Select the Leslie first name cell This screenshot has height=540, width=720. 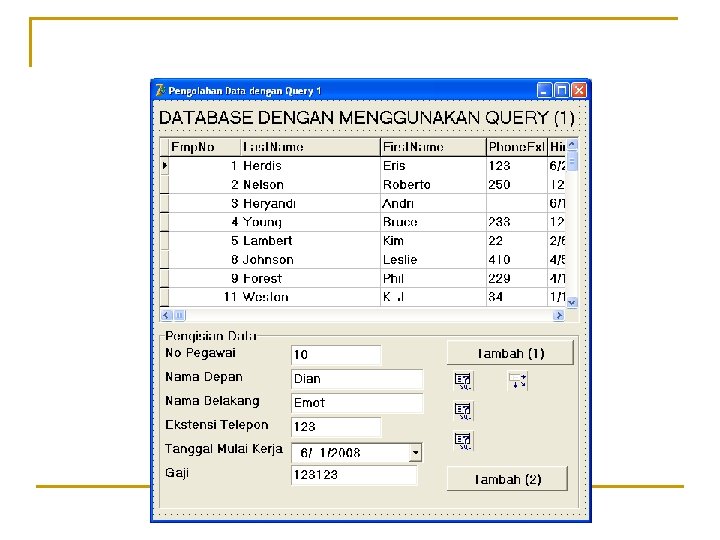[x=433, y=260]
